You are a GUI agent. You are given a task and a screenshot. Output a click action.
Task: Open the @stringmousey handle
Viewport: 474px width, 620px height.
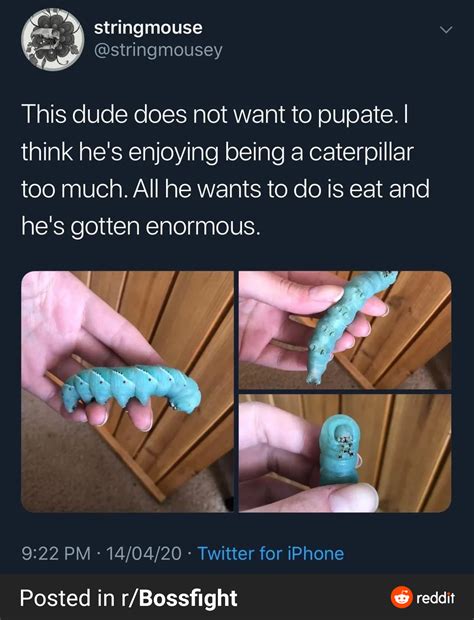coord(158,50)
